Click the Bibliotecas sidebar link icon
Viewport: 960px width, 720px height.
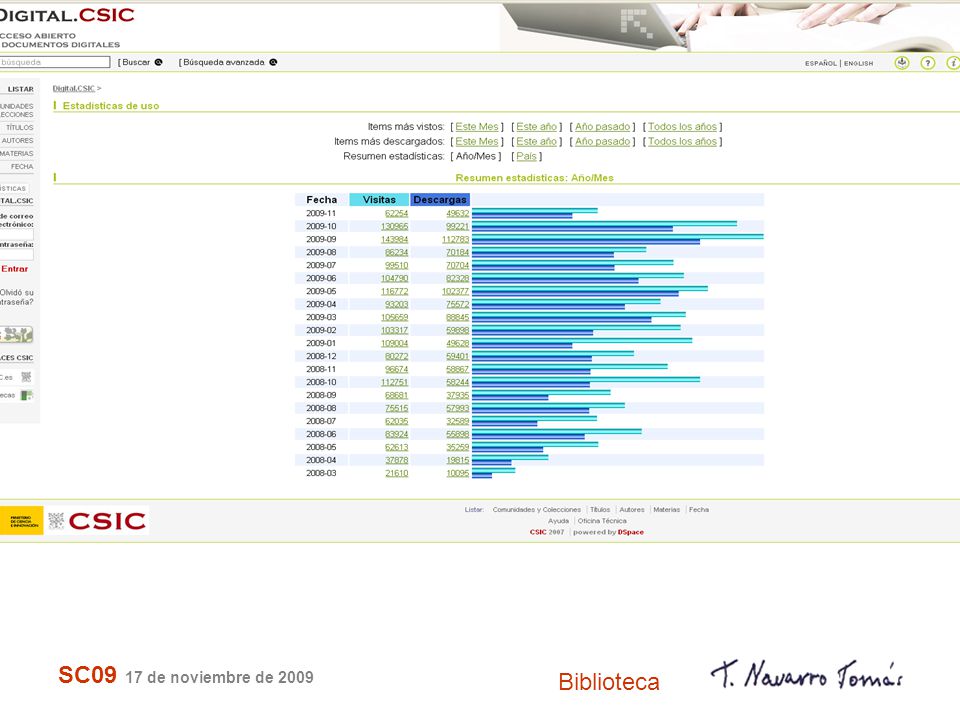pyautogui.click(x=26, y=396)
